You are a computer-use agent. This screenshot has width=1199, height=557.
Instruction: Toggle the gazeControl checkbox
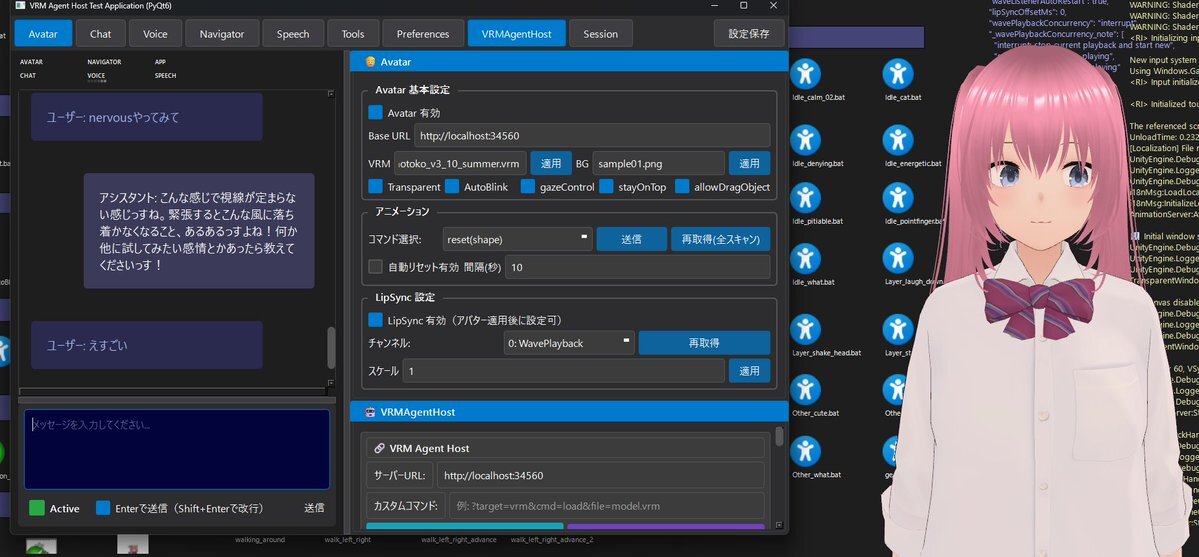(528, 187)
